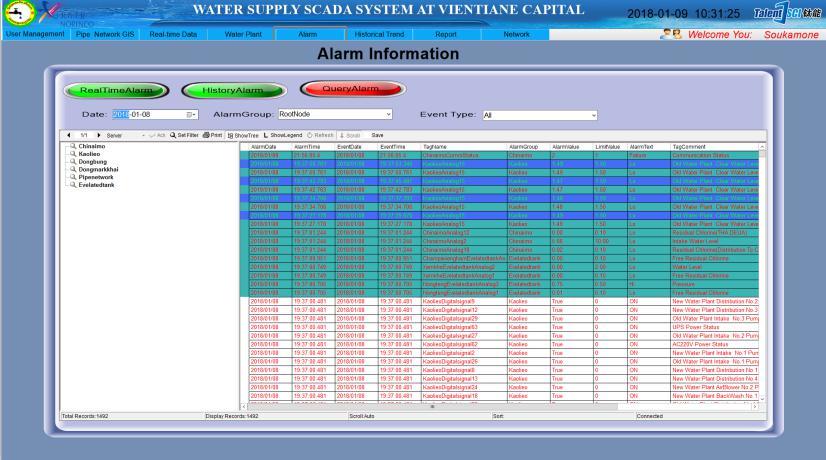Image resolution: width=826 pixels, height=460 pixels.
Task: Select the Alarm tab
Action: (308, 34)
